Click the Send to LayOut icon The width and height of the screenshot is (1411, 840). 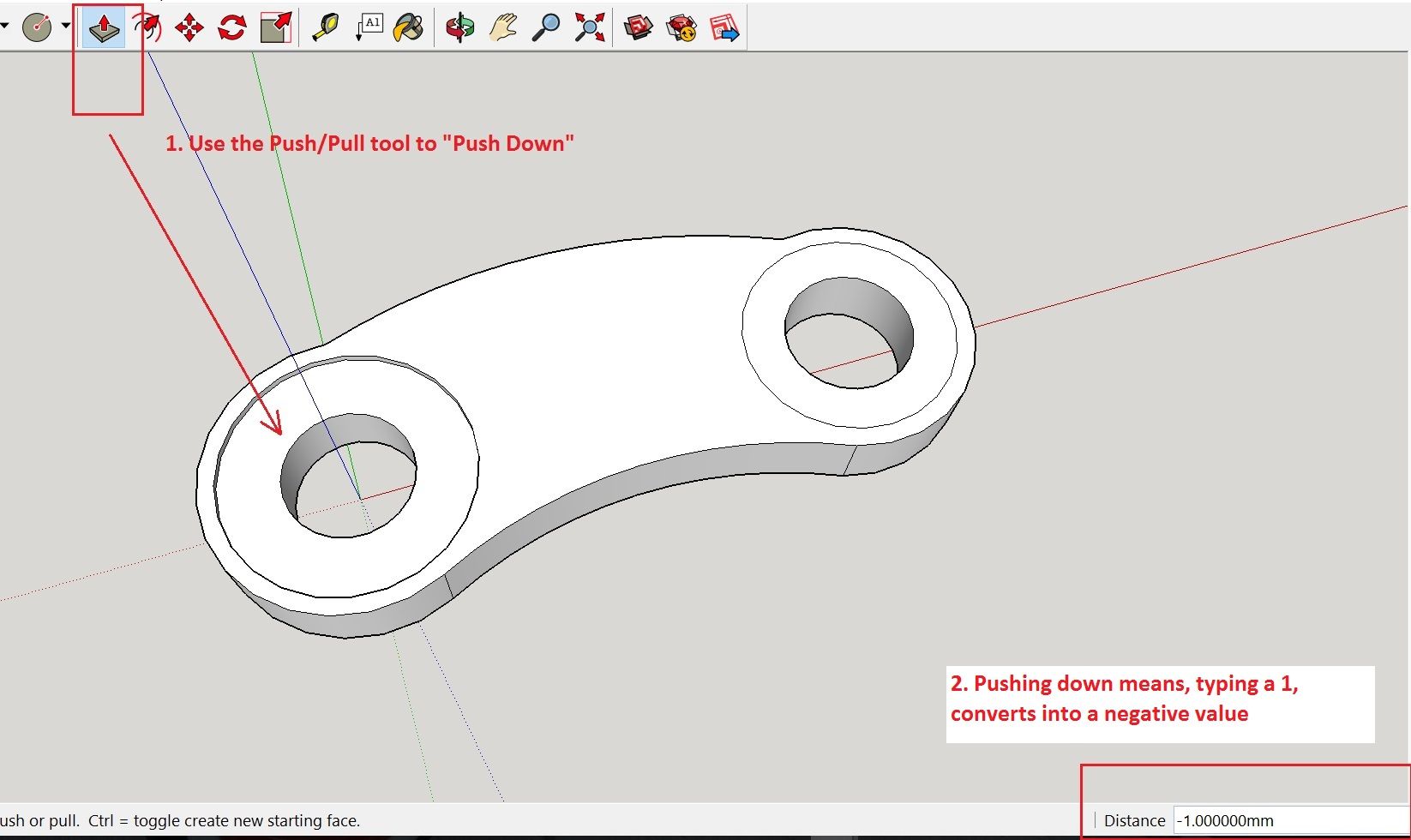click(x=723, y=27)
